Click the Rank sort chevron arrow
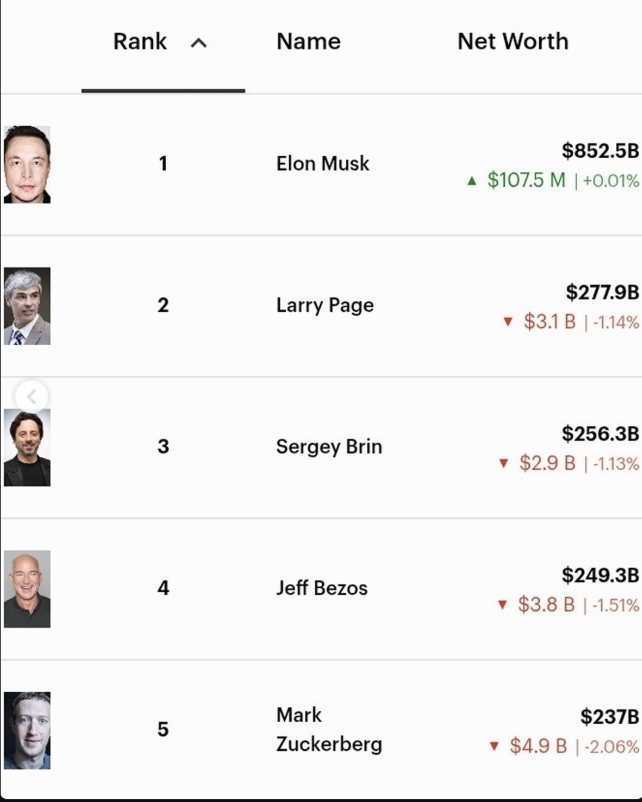 [199, 43]
